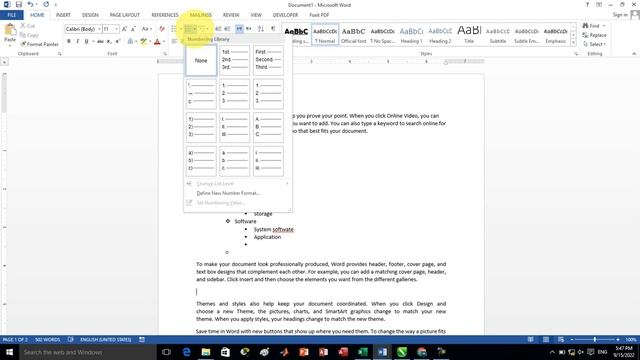
Task: Click the Find icon in Editing group
Action: pyautogui.click(x=585, y=26)
